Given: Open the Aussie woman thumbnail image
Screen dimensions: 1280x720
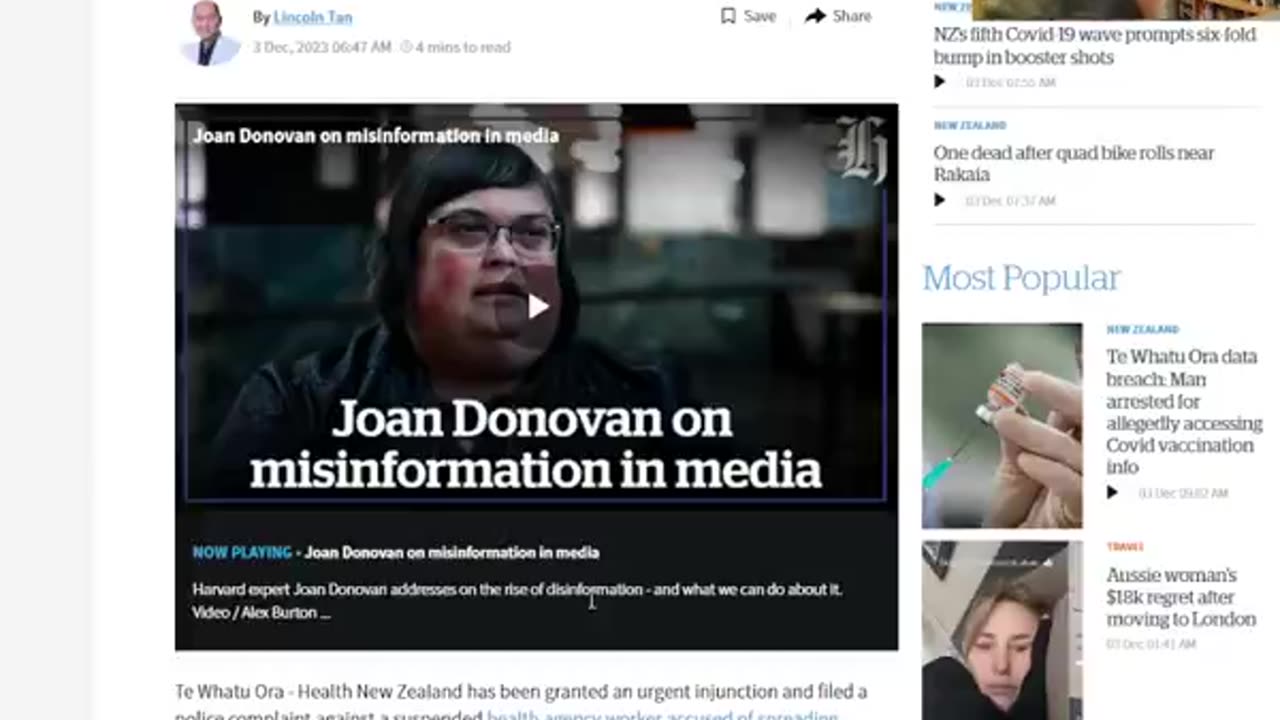Looking at the screenshot, I should (x=1002, y=630).
